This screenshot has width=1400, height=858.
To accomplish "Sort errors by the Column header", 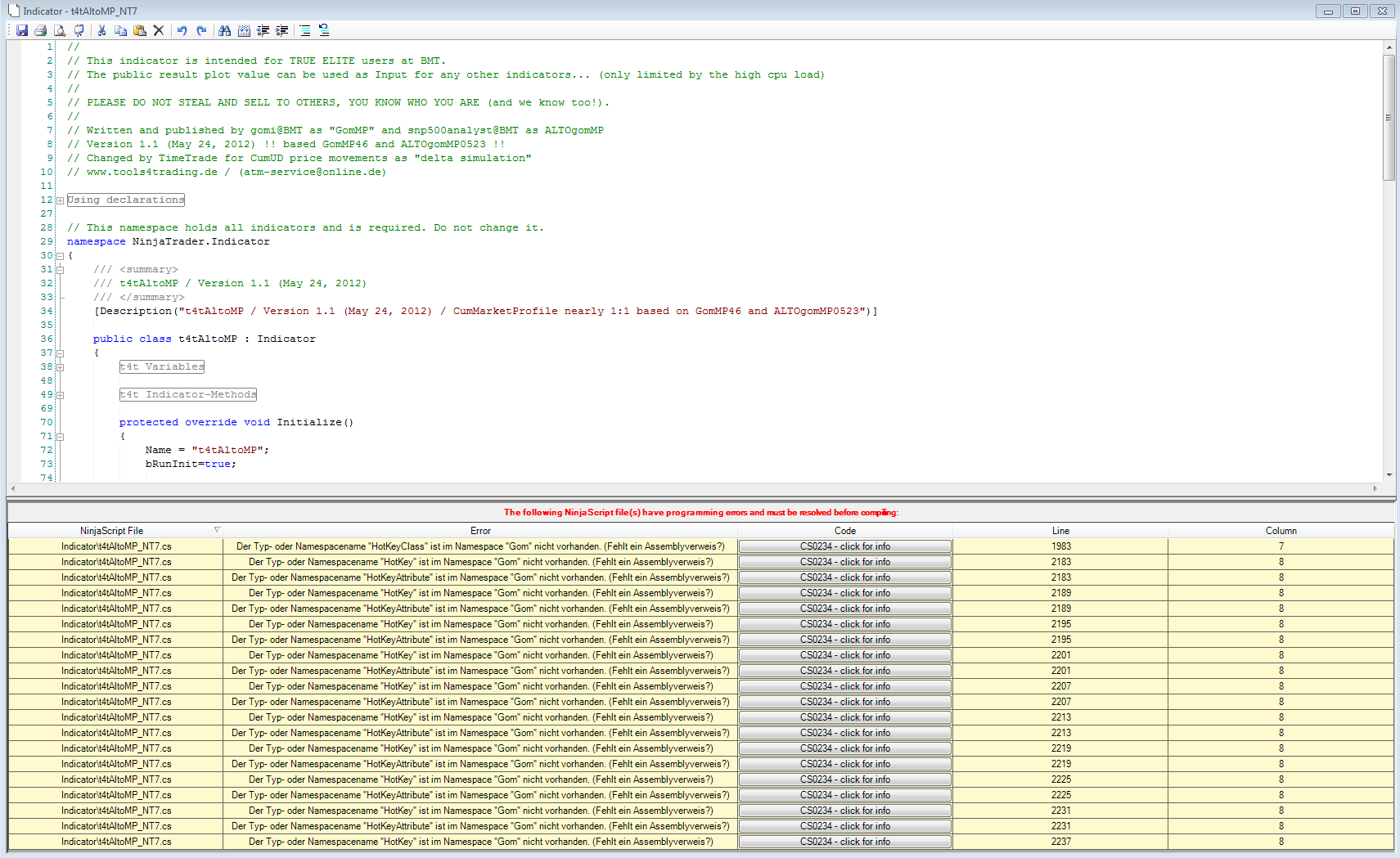I will (1281, 531).
